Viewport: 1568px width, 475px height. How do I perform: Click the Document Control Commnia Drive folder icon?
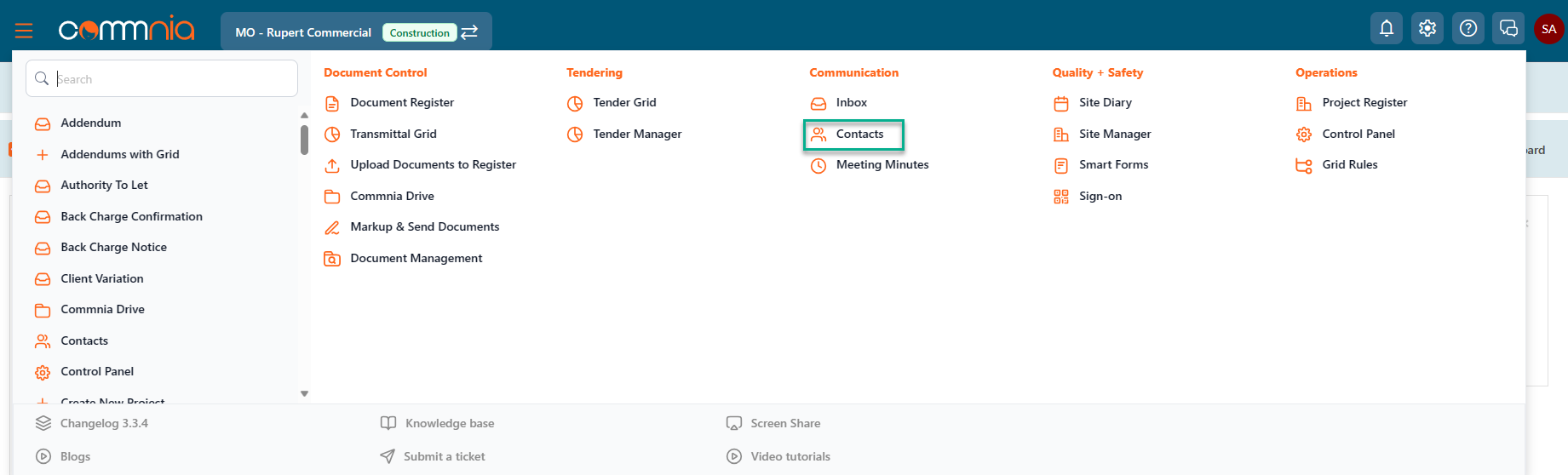coord(332,197)
